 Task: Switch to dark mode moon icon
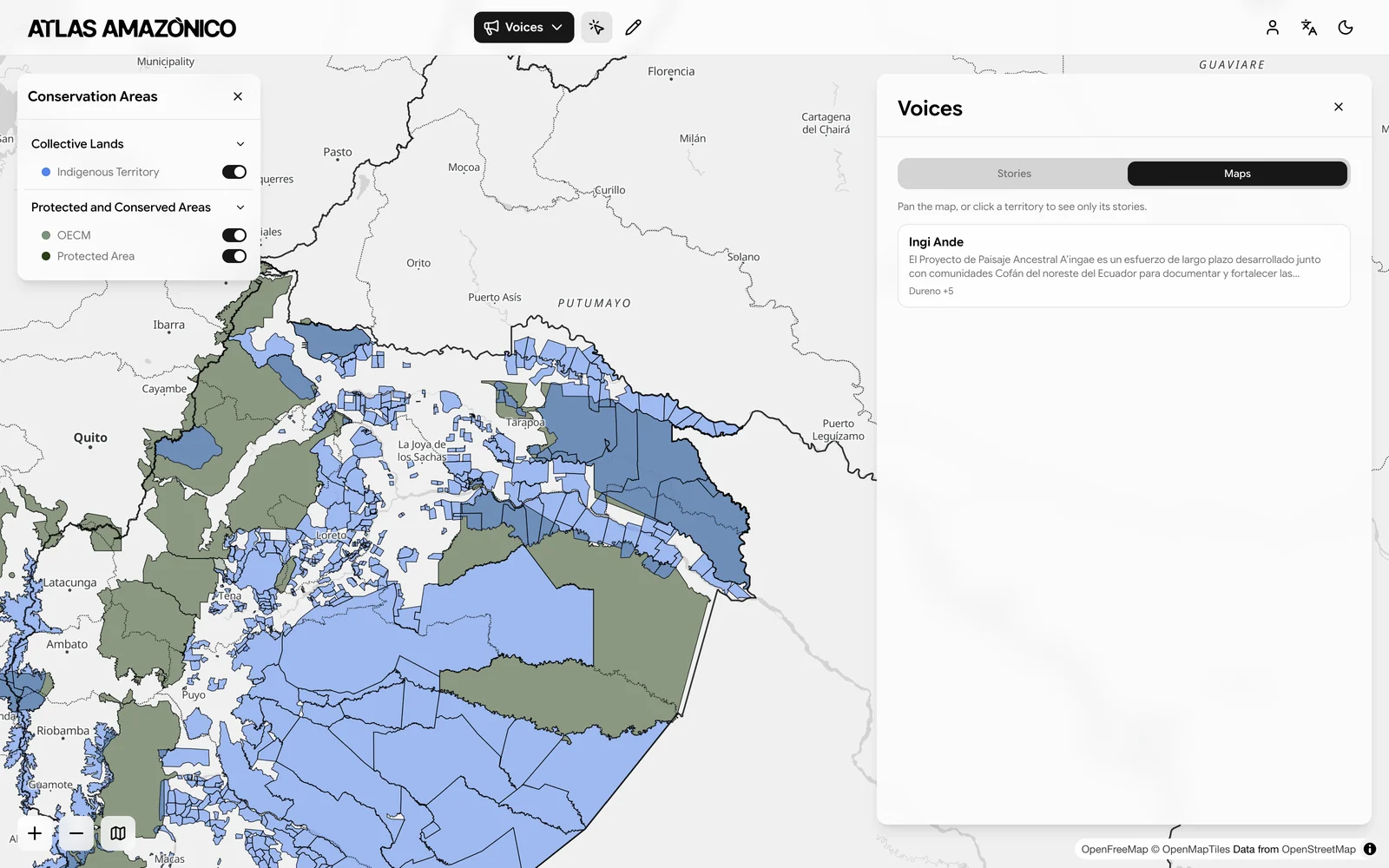pyautogui.click(x=1346, y=27)
